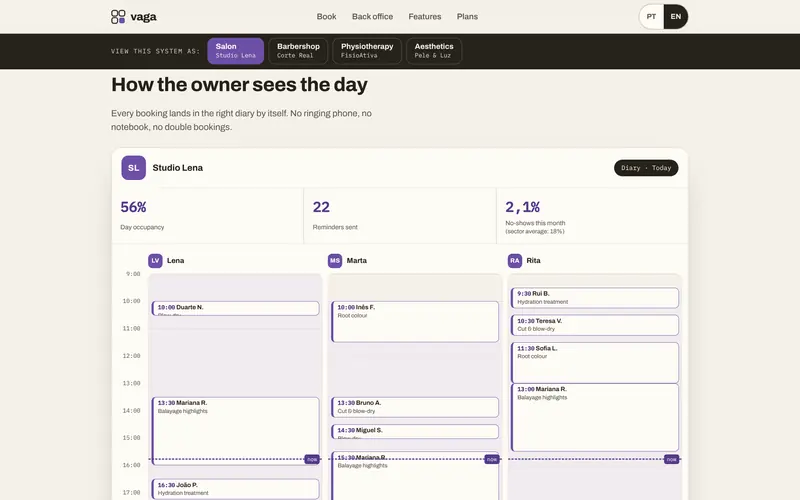Open the Plans nav link
This screenshot has height=500, width=800.
click(x=467, y=17)
